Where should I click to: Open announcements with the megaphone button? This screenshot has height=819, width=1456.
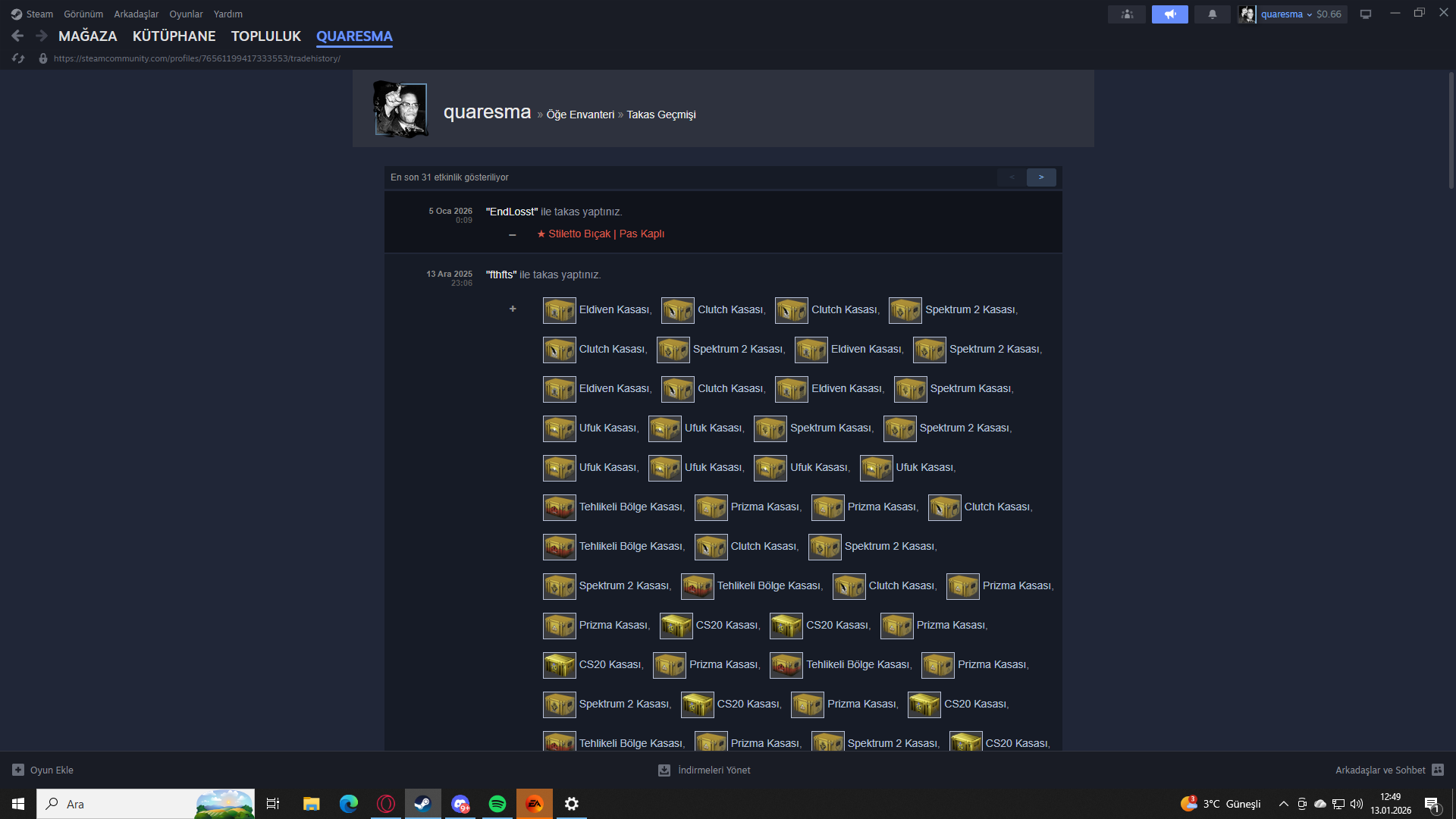(1170, 14)
